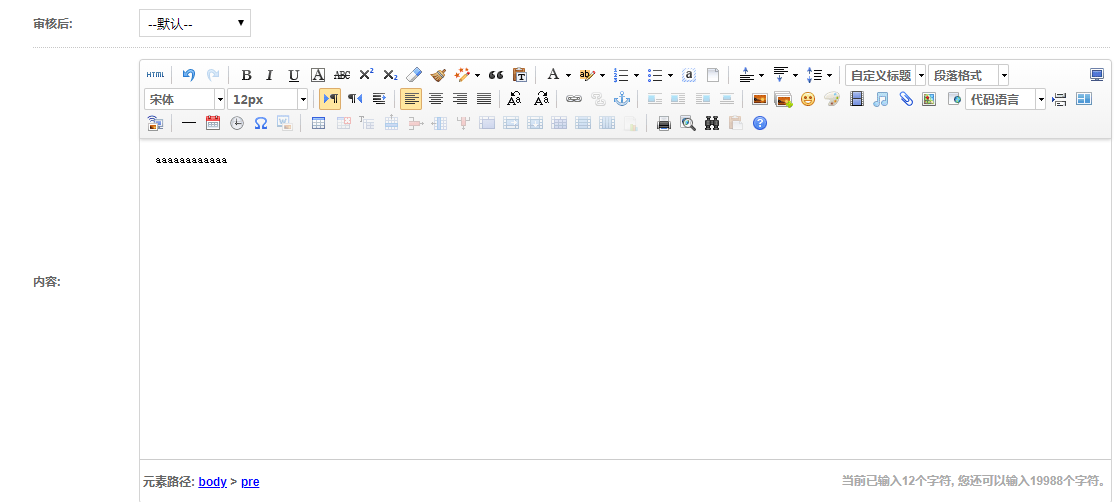The height and width of the screenshot is (502, 1120).
Task: Open the highlight color dropdown arrow
Action: coord(602,75)
